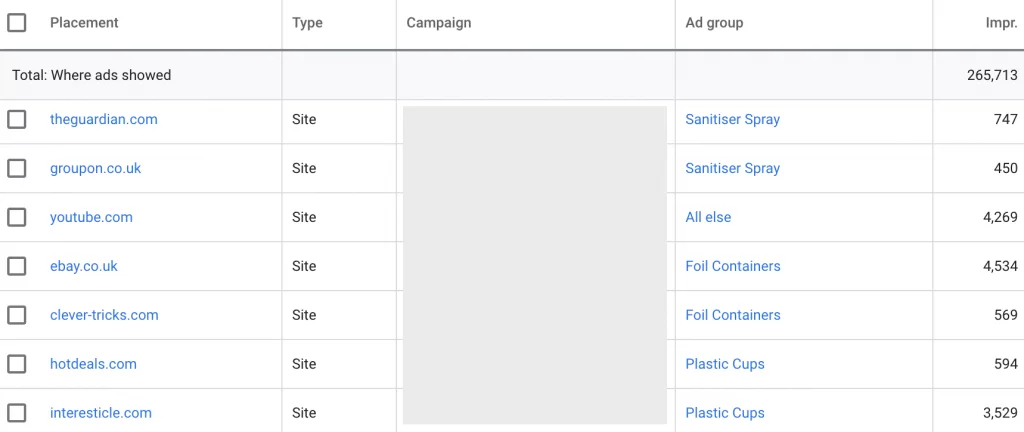The image size is (1024, 432).
Task: Tick the hotdeals.com row checkbox
Action: (x=17, y=364)
